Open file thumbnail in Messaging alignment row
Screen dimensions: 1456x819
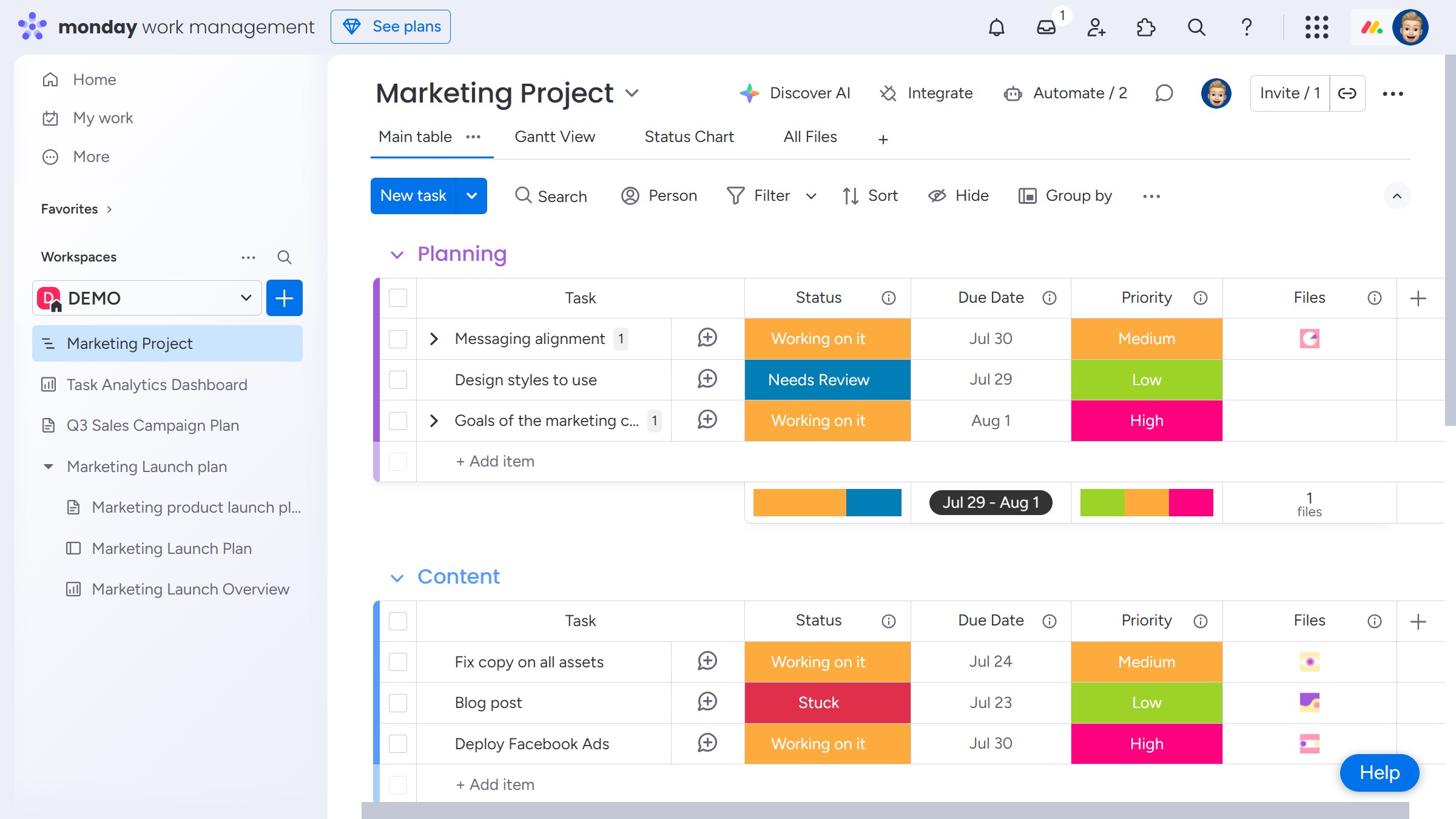coord(1309,339)
